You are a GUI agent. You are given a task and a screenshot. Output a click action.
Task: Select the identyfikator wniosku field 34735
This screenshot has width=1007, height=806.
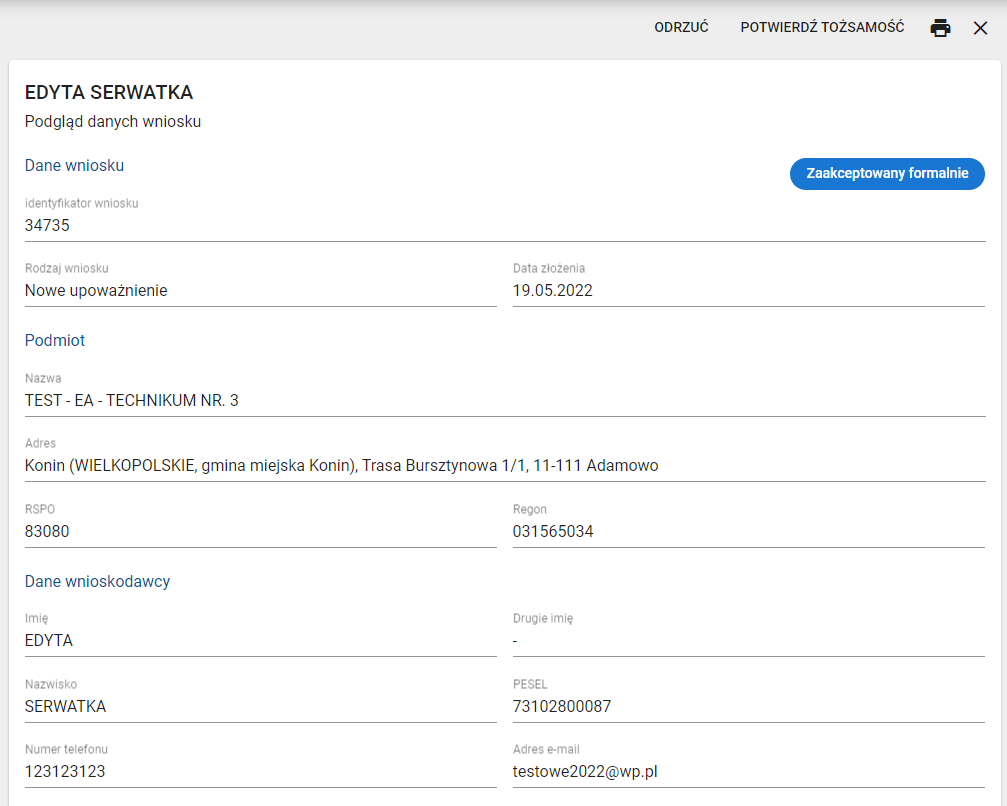pos(504,226)
